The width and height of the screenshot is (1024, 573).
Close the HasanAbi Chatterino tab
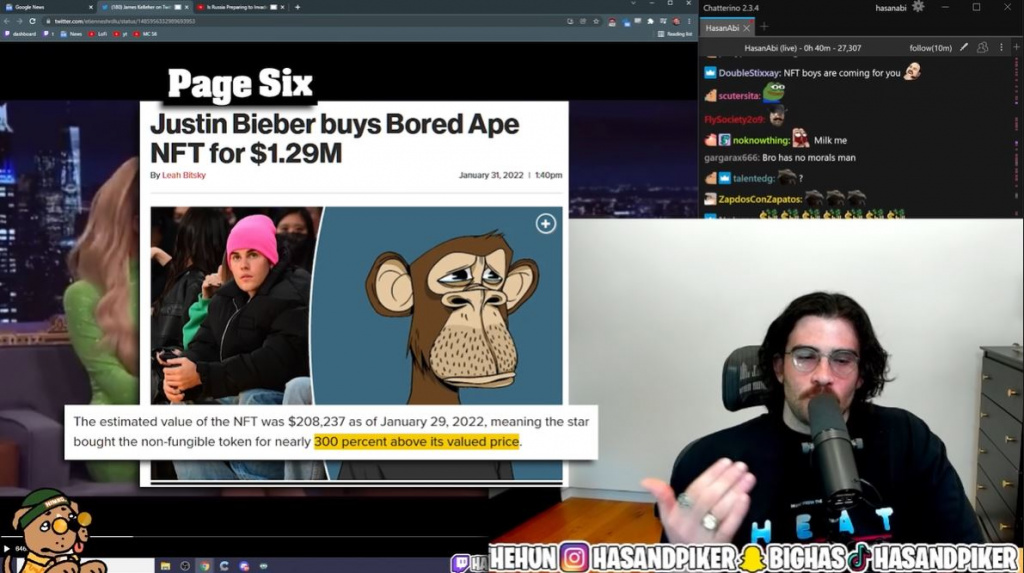tap(746, 28)
